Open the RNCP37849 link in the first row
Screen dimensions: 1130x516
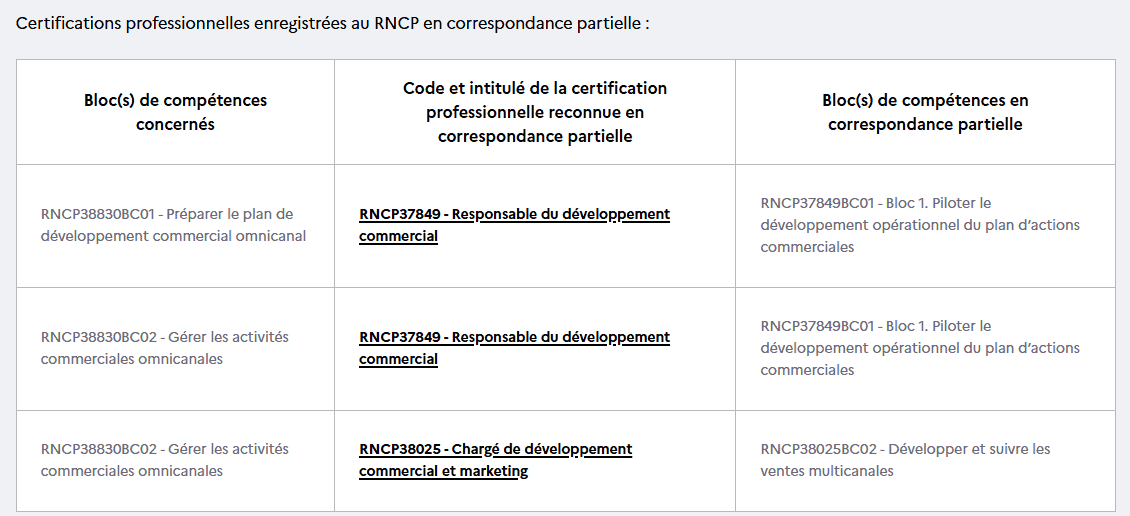[x=514, y=214]
